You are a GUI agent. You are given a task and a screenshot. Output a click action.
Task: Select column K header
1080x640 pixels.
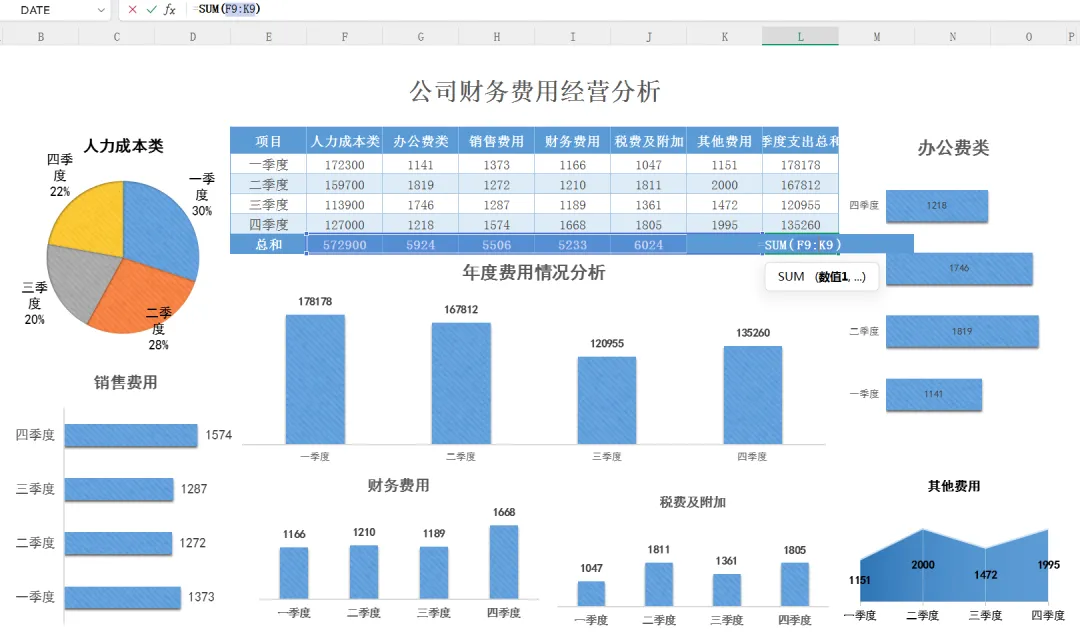725,37
